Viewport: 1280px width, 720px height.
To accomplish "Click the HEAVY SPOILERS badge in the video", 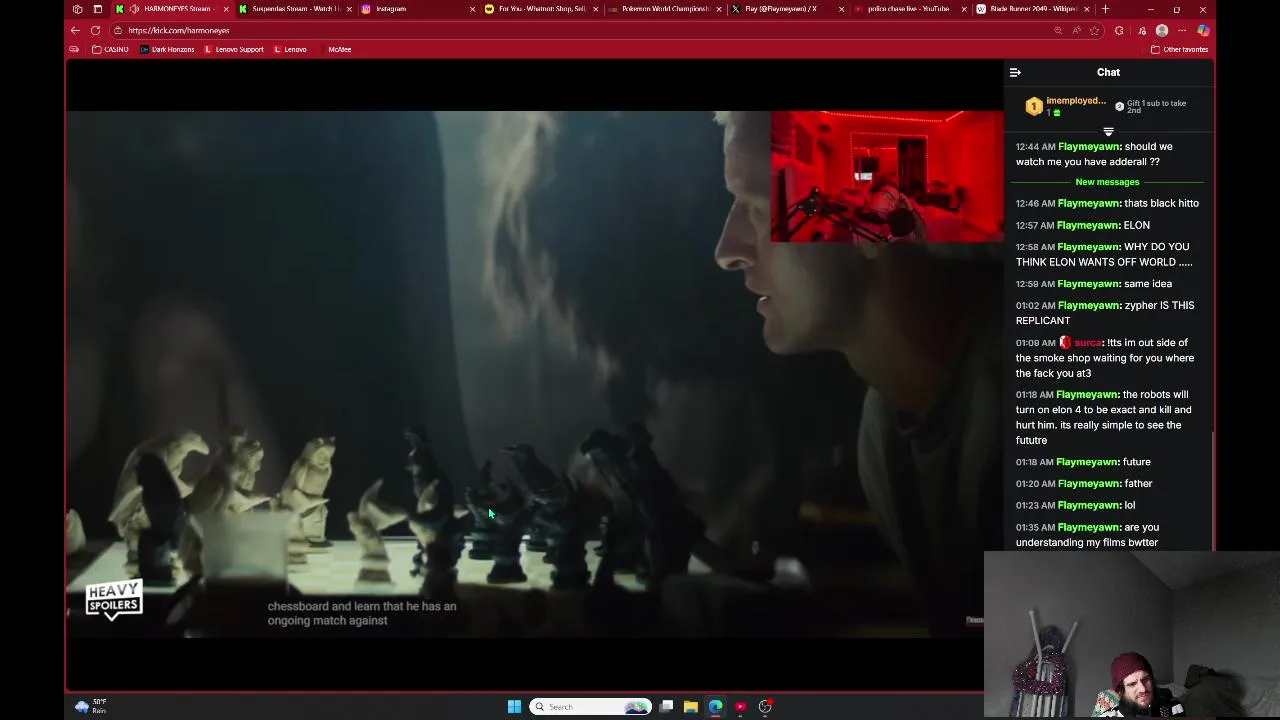I will (114, 599).
